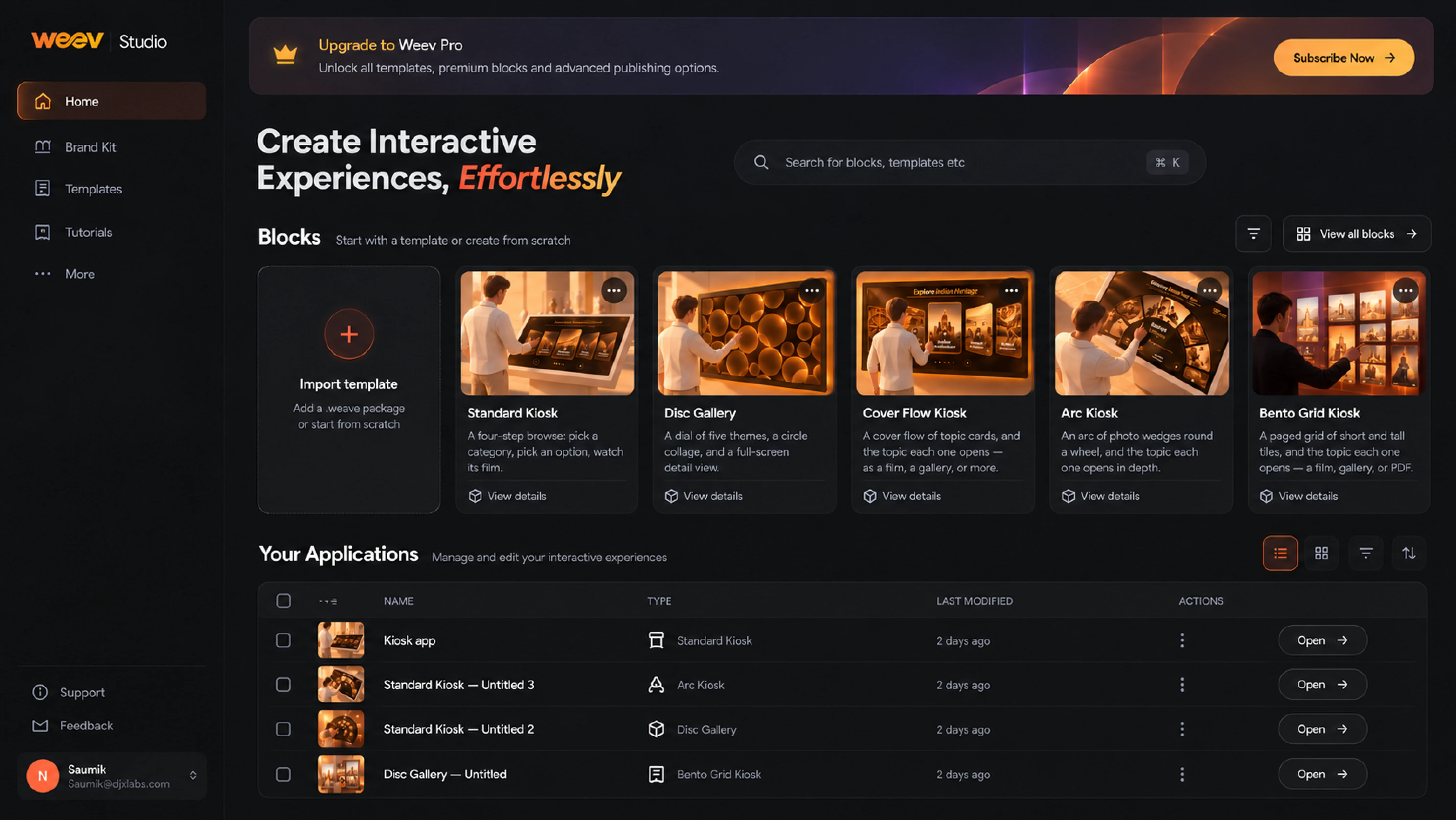
Task: Click the Subscribe Now button
Action: [1344, 58]
